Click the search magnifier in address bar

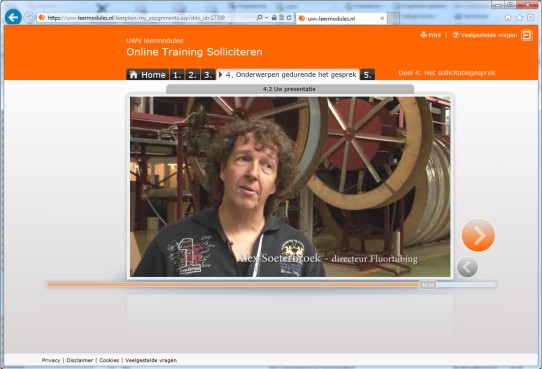point(259,17)
